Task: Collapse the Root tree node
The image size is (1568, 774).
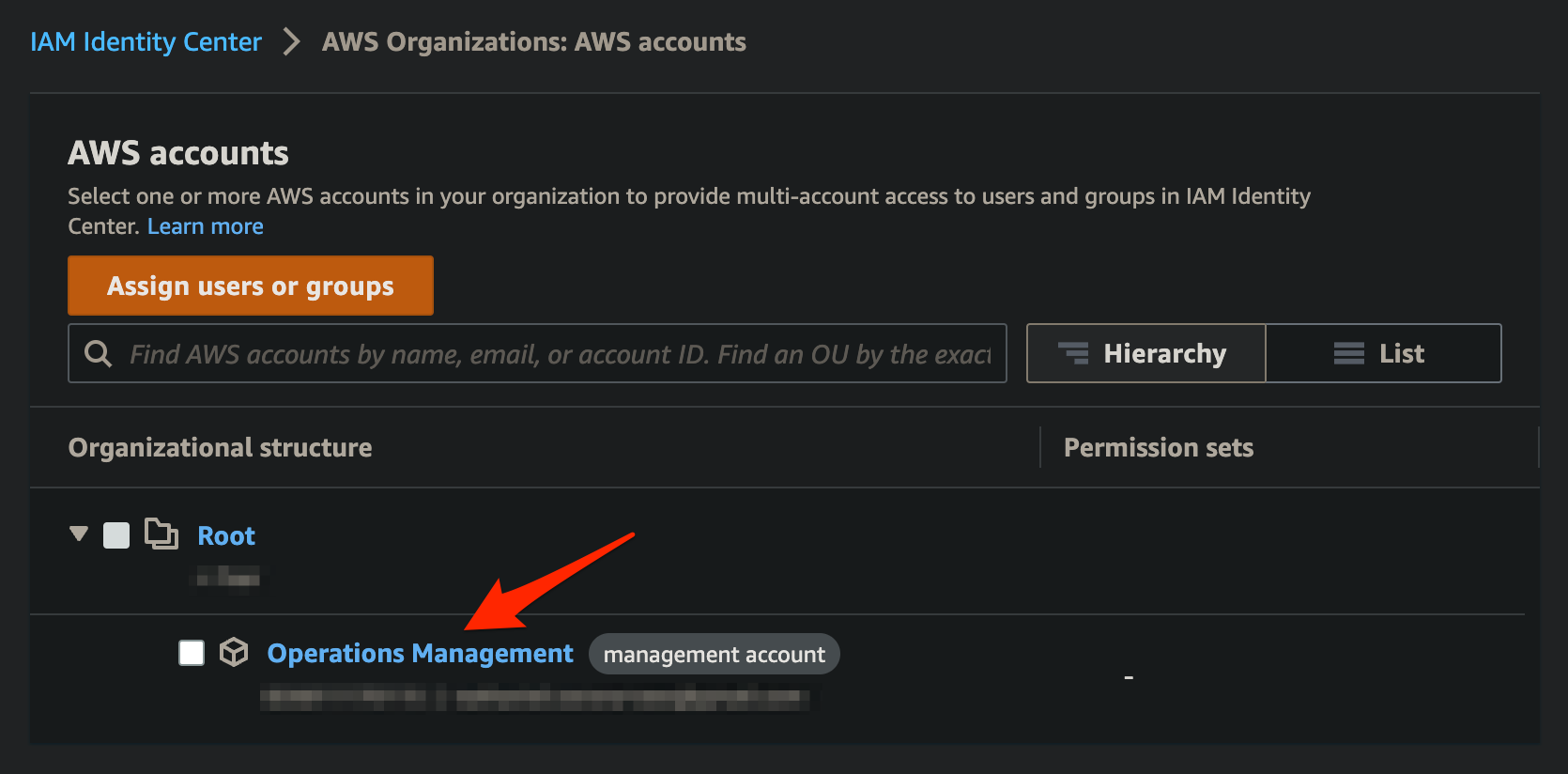Action: click(x=79, y=534)
